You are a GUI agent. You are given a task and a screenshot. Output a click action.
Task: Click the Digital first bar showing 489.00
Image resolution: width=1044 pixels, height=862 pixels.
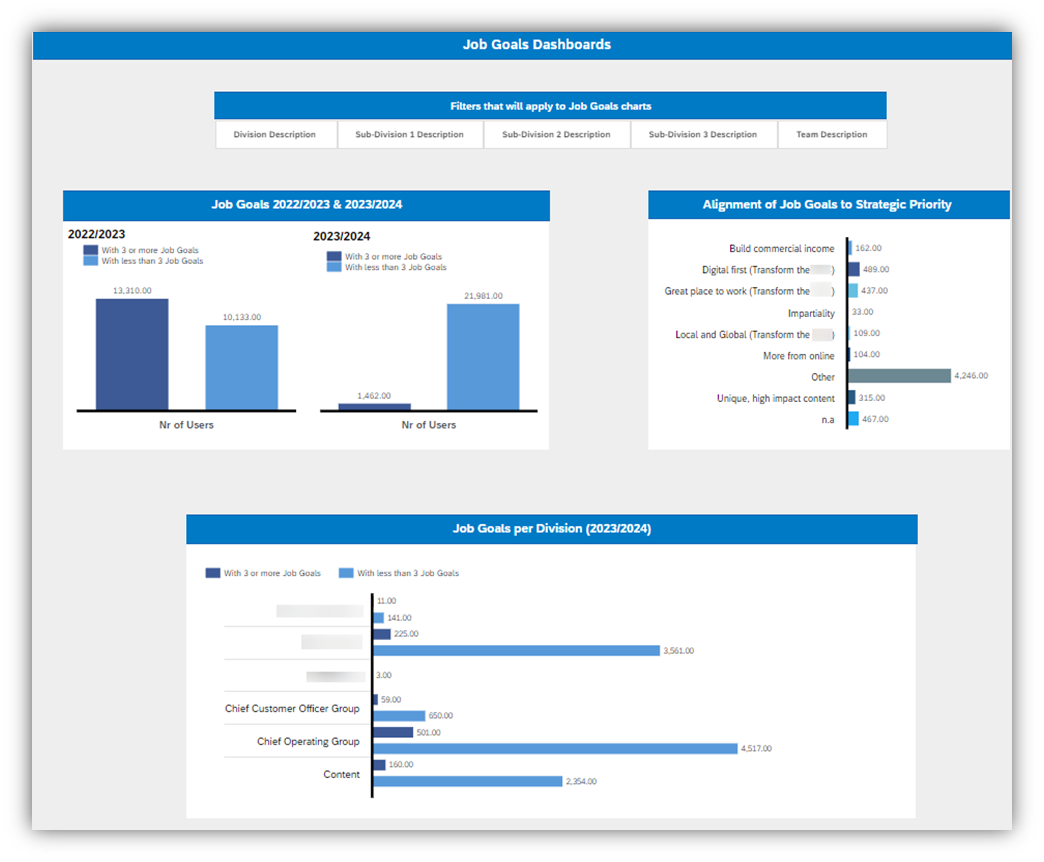tap(854, 269)
